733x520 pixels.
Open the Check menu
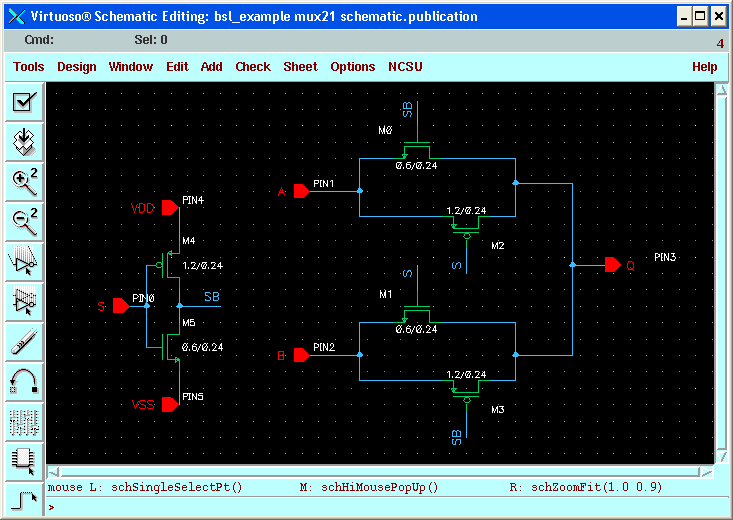(x=253, y=67)
